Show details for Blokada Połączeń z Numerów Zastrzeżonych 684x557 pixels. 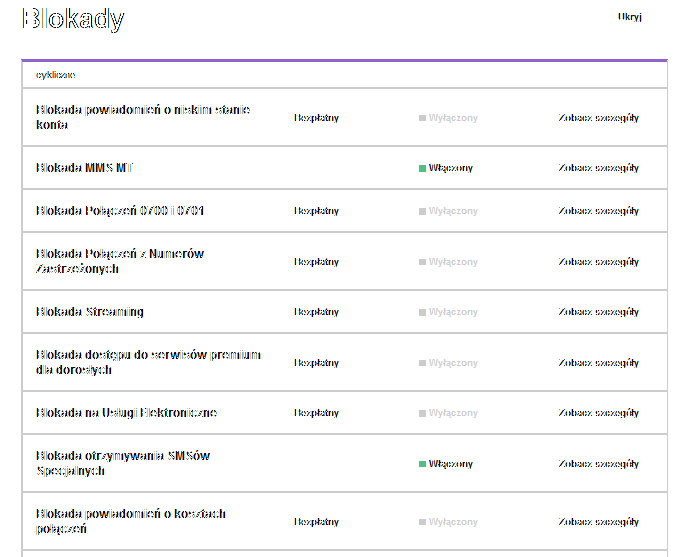[598, 262]
